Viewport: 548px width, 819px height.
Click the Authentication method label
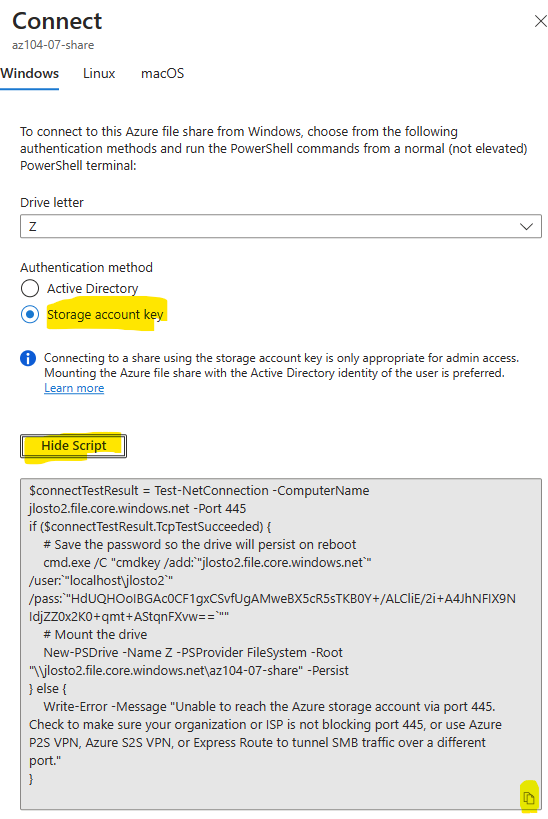point(87,267)
